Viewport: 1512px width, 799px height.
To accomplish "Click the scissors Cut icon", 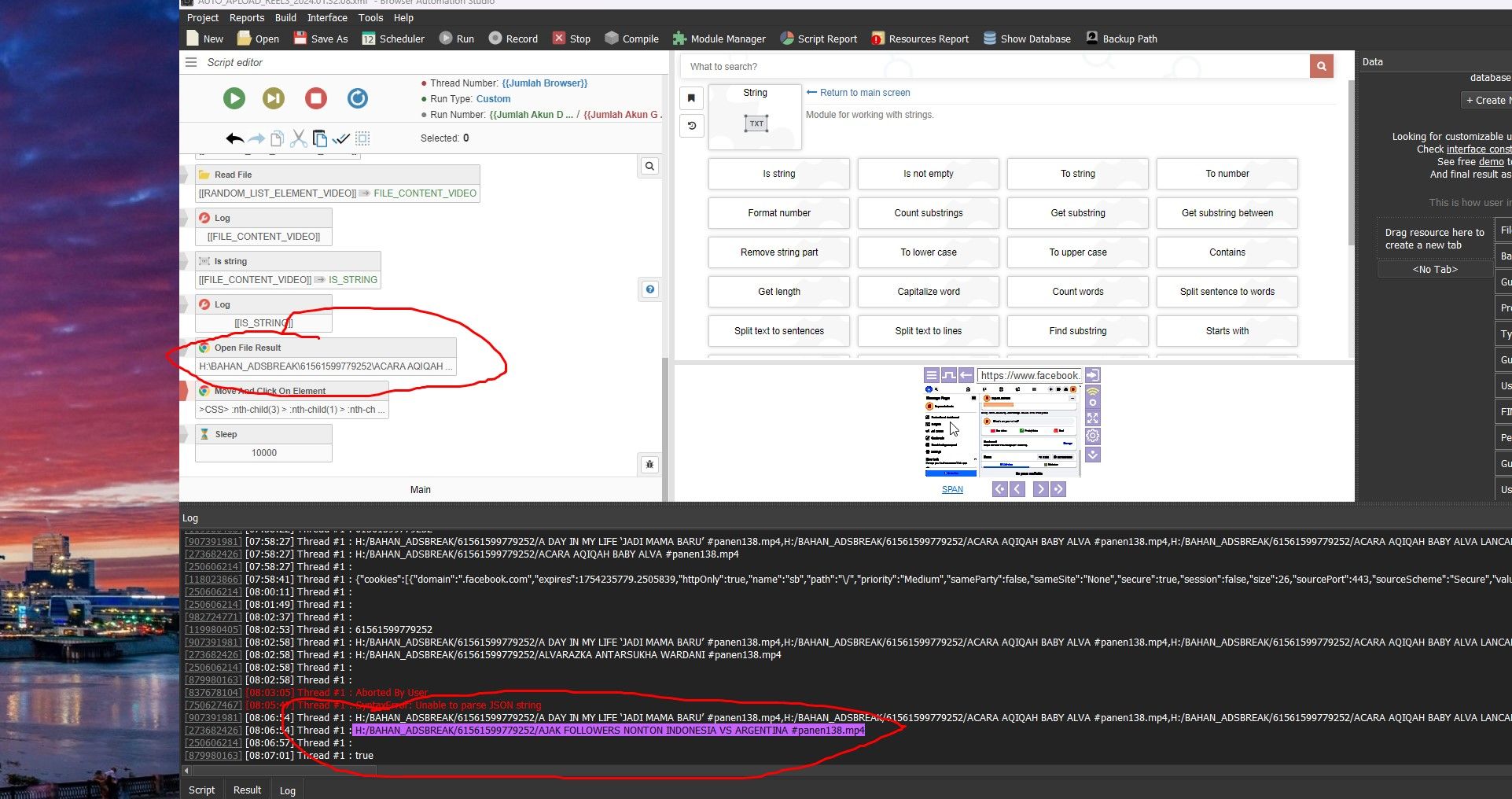I will pyautogui.click(x=298, y=139).
